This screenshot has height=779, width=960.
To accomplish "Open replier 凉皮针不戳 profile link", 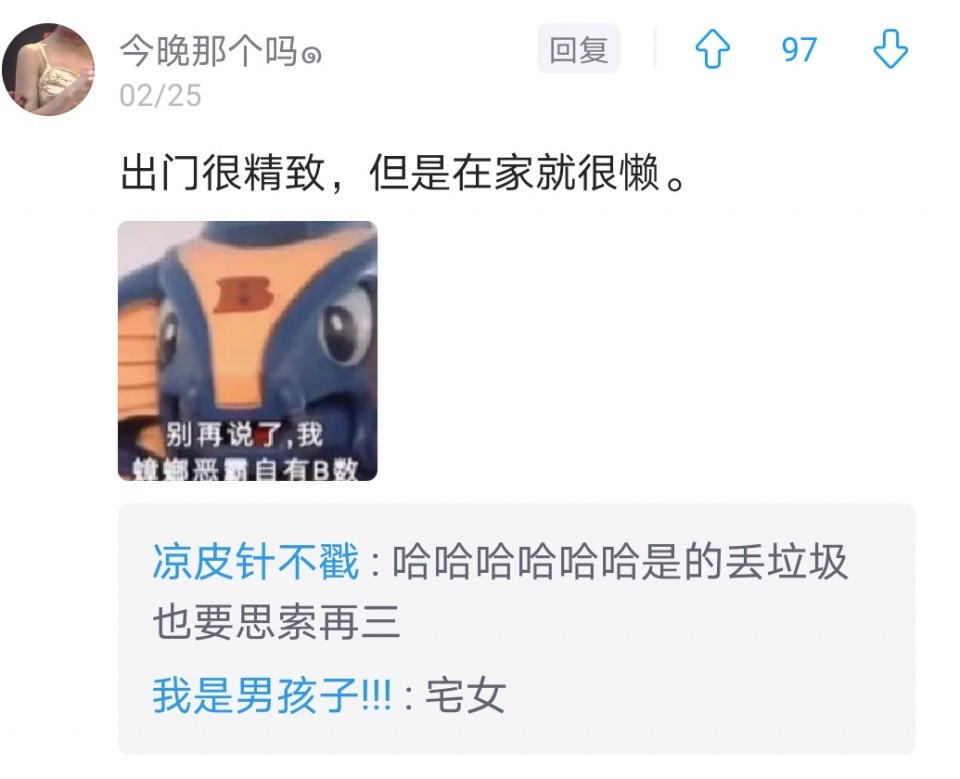I will pyautogui.click(x=255, y=562).
